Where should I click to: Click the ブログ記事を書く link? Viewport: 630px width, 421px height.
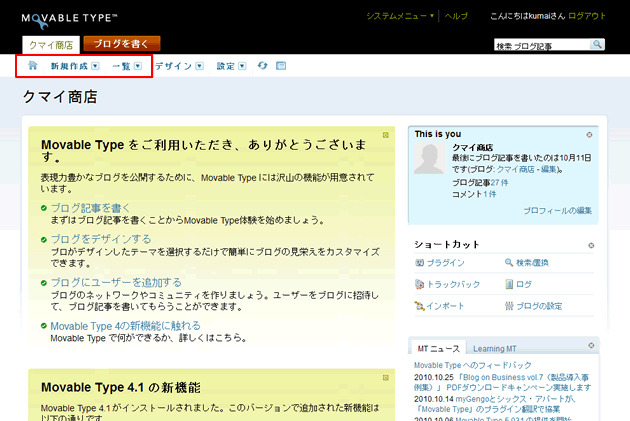(x=90, y=208)
